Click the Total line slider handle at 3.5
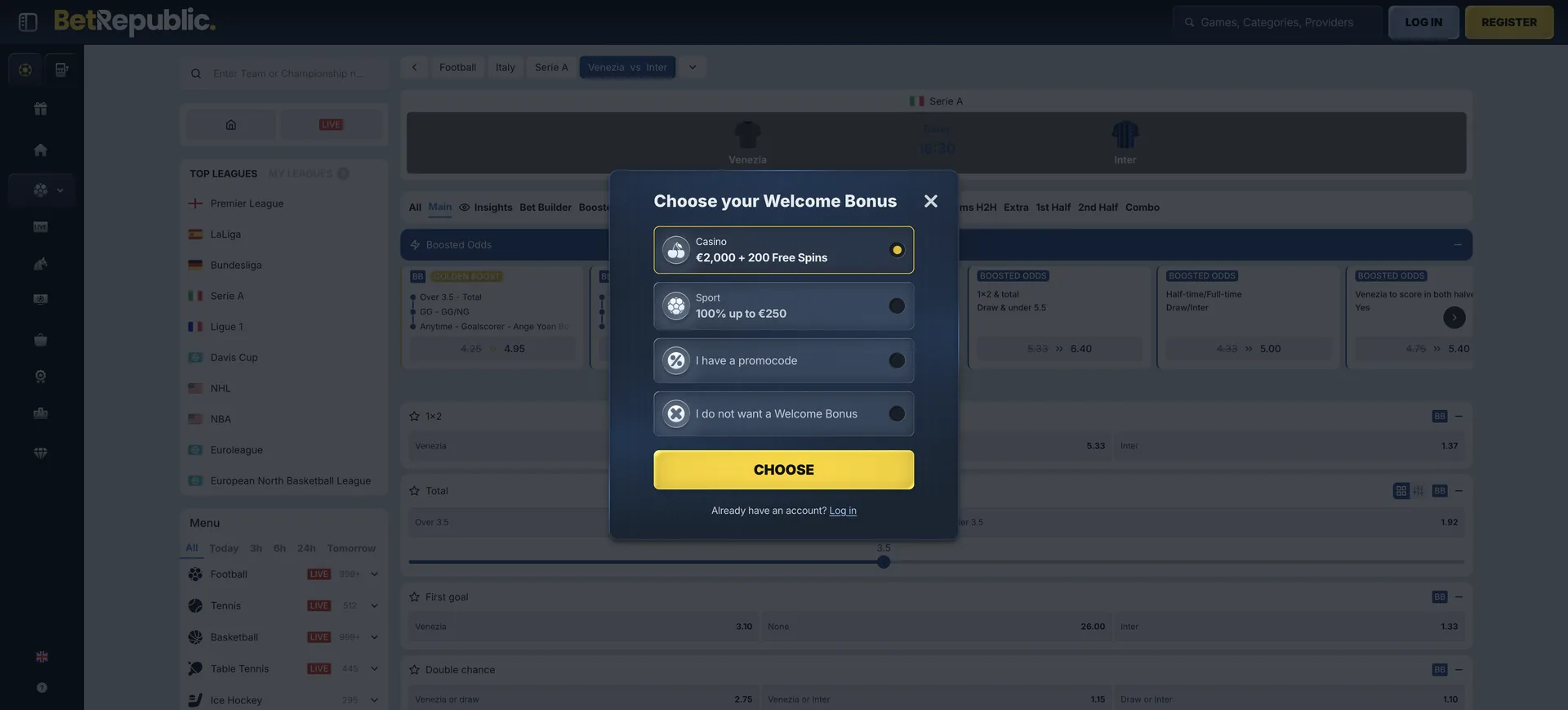 [884, 562]
